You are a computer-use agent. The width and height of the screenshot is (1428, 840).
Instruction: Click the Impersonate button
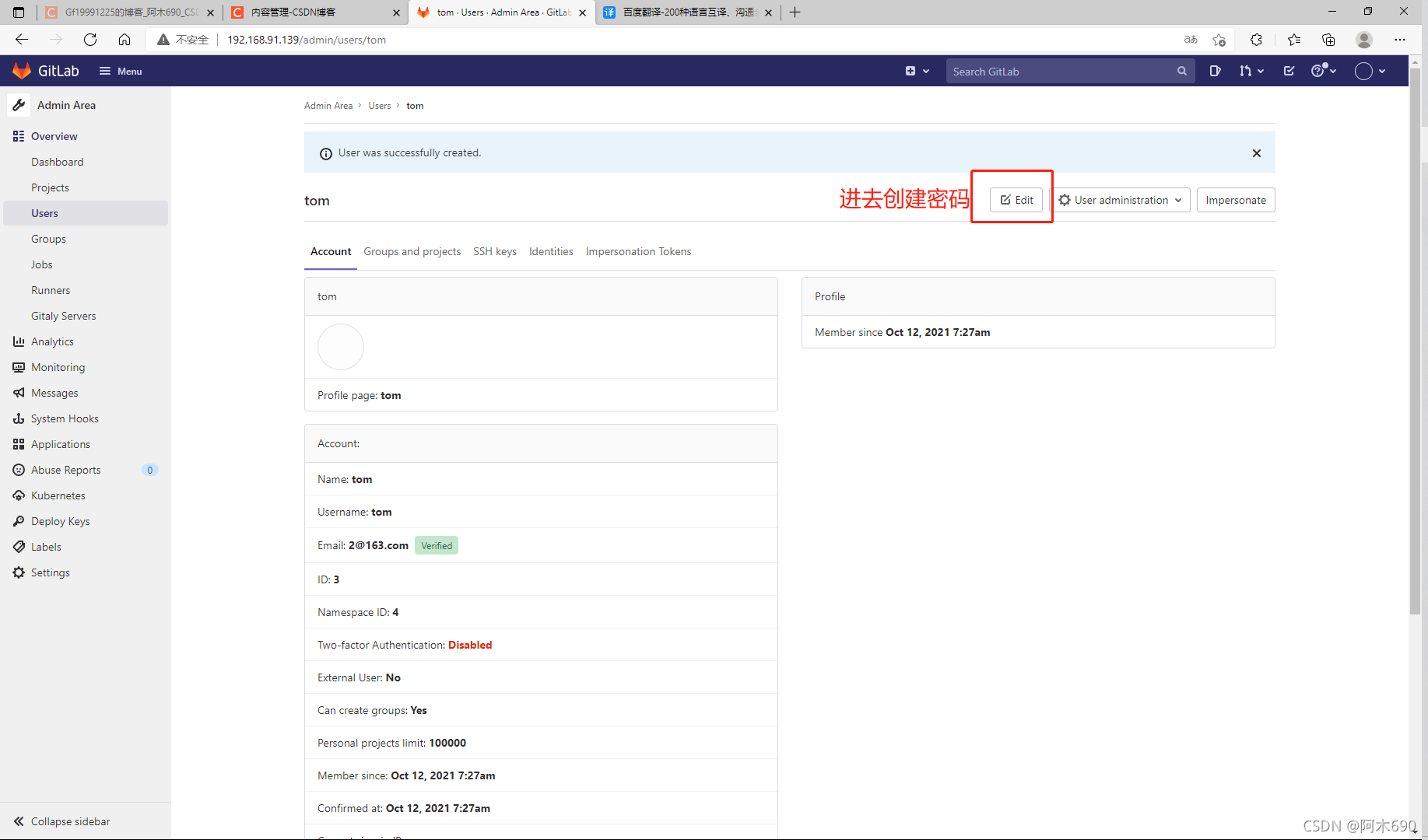coord(1236,200)
